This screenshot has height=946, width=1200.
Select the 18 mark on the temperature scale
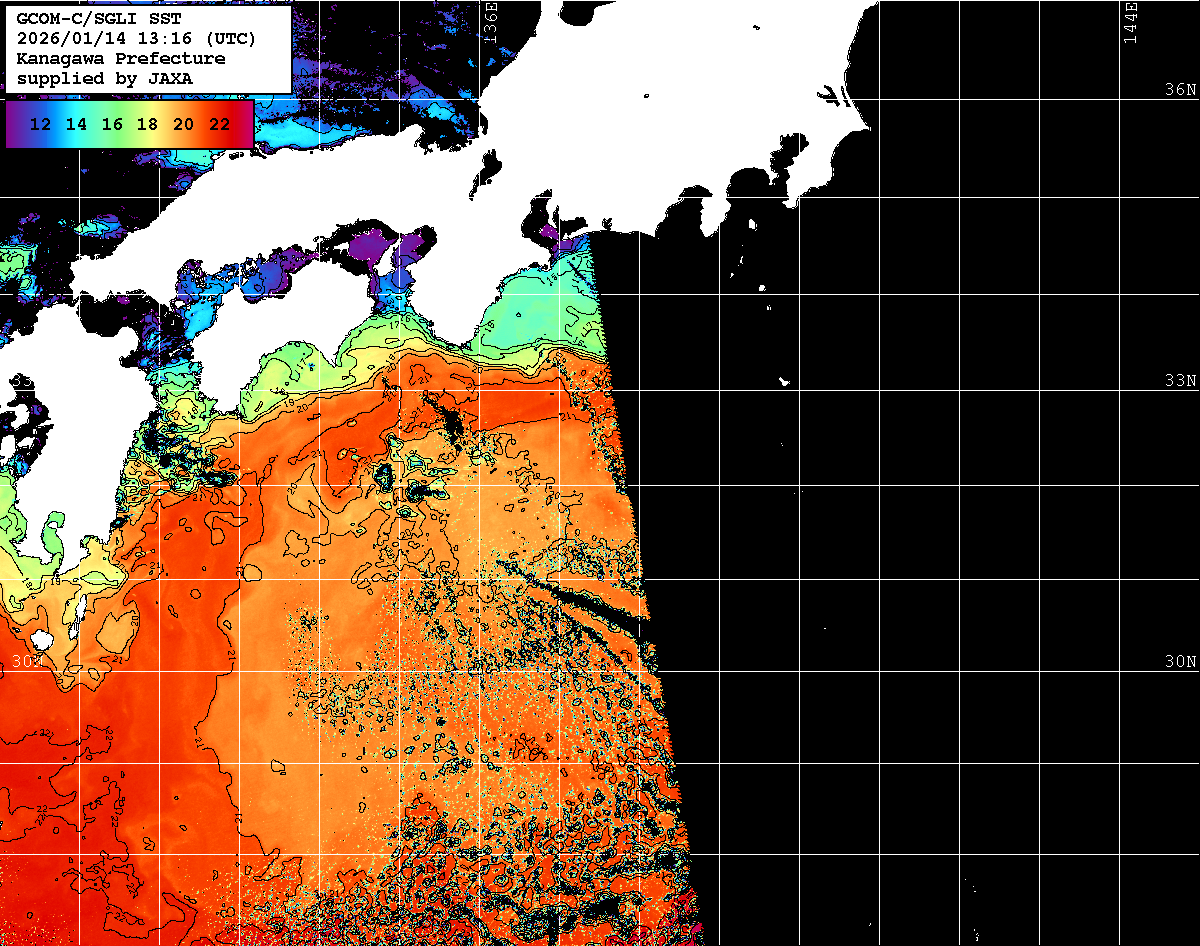tap(147, 125)
